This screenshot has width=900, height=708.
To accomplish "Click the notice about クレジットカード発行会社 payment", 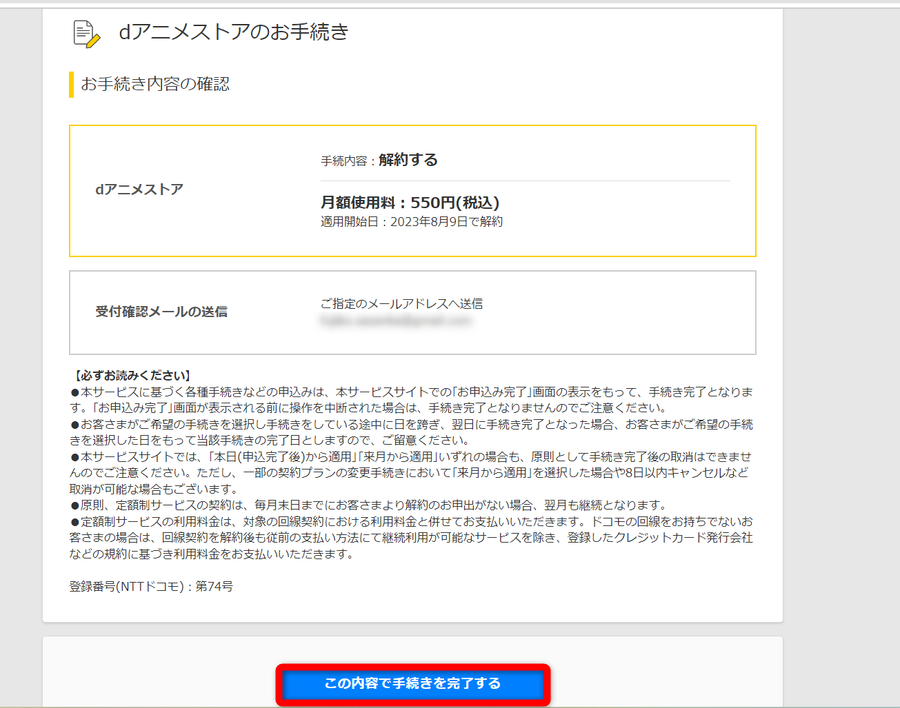I will click(412, 538).
